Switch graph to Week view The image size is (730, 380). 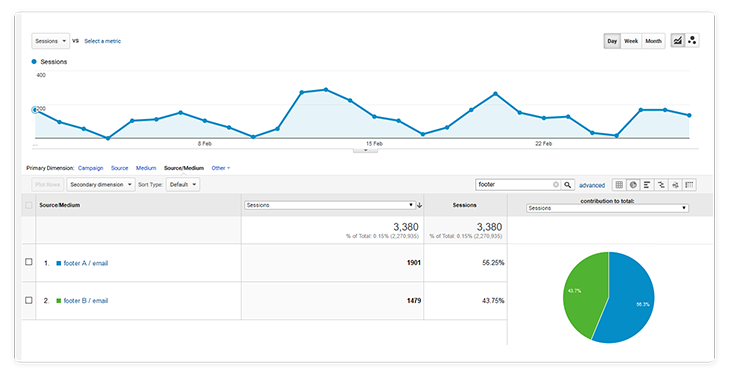[x=631, y=41]
